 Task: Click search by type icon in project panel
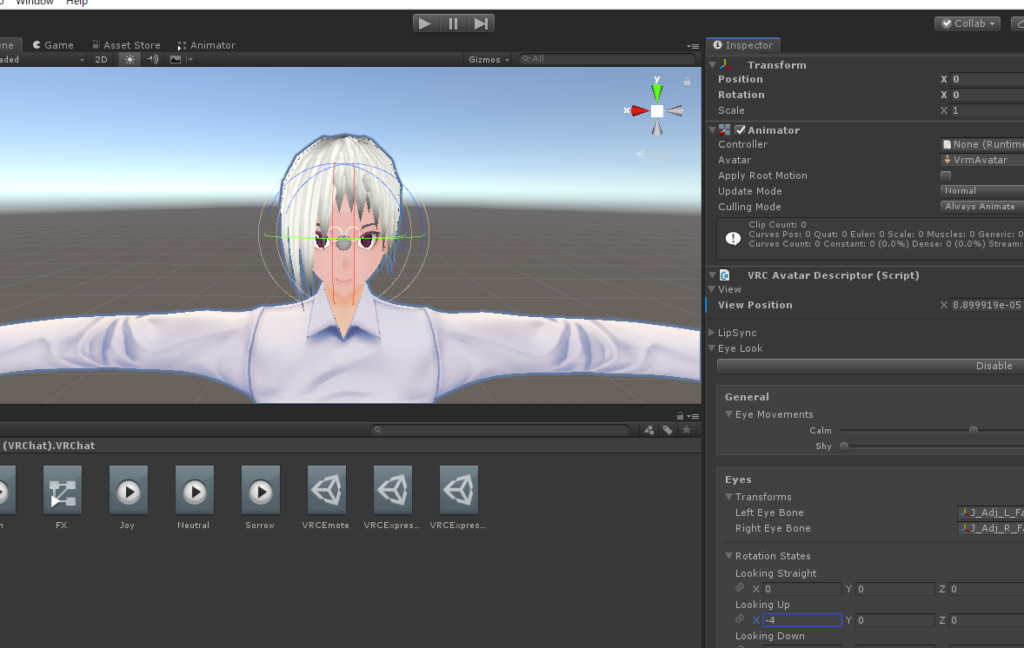coord(649,430)
